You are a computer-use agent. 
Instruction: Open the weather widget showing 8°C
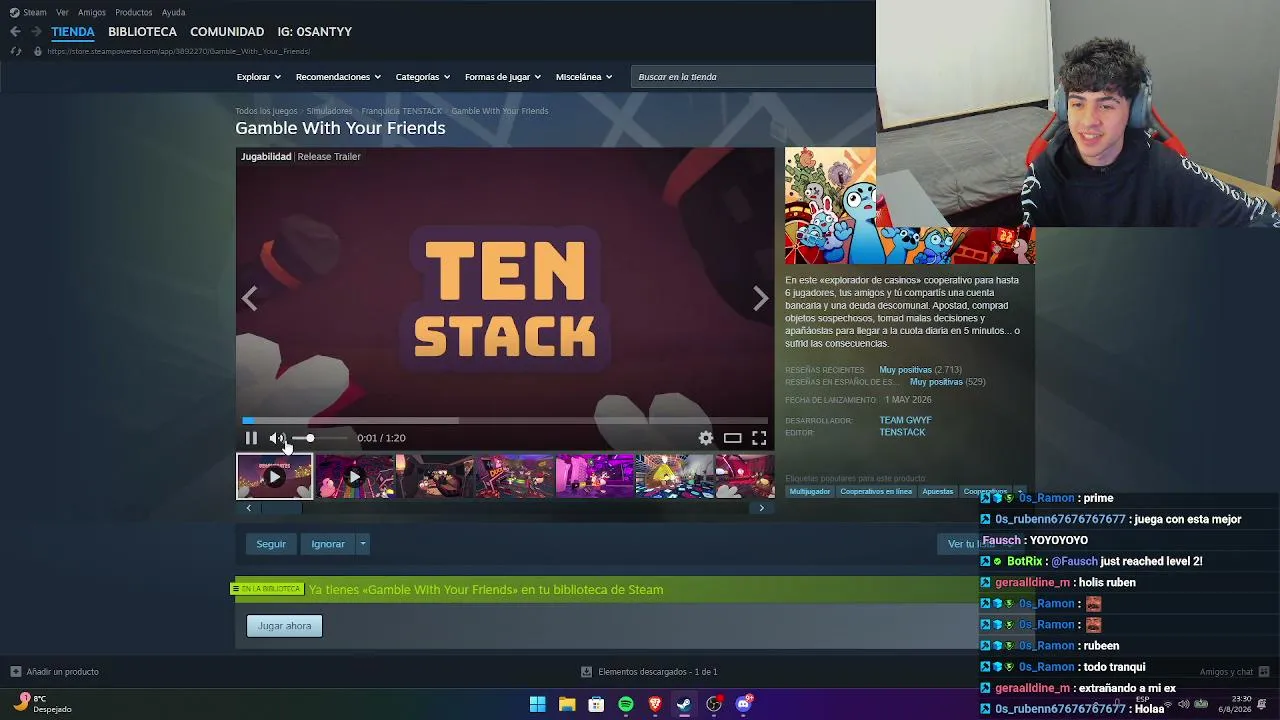pos(42,704)
